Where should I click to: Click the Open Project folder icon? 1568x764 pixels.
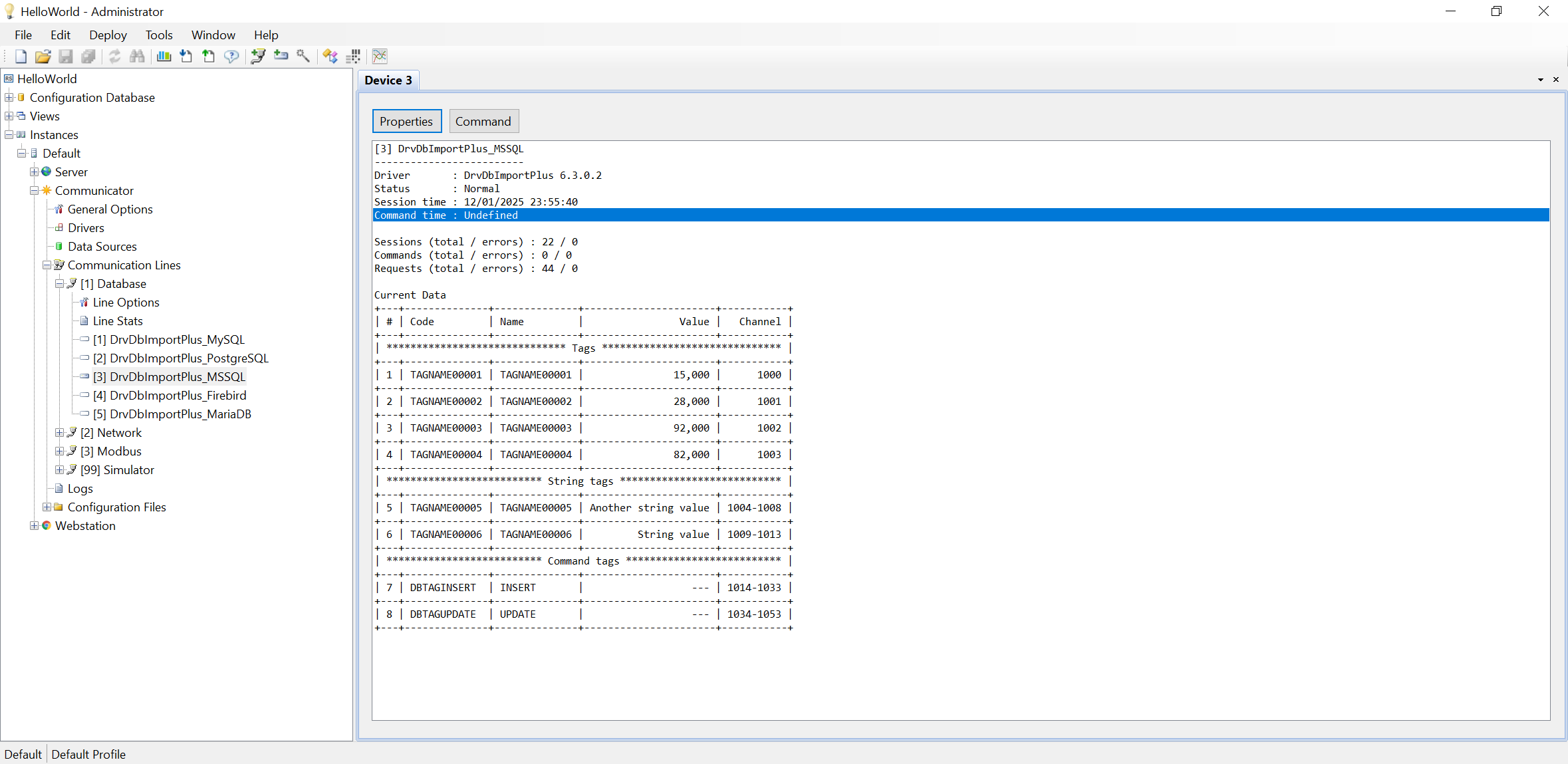point(43,57)
